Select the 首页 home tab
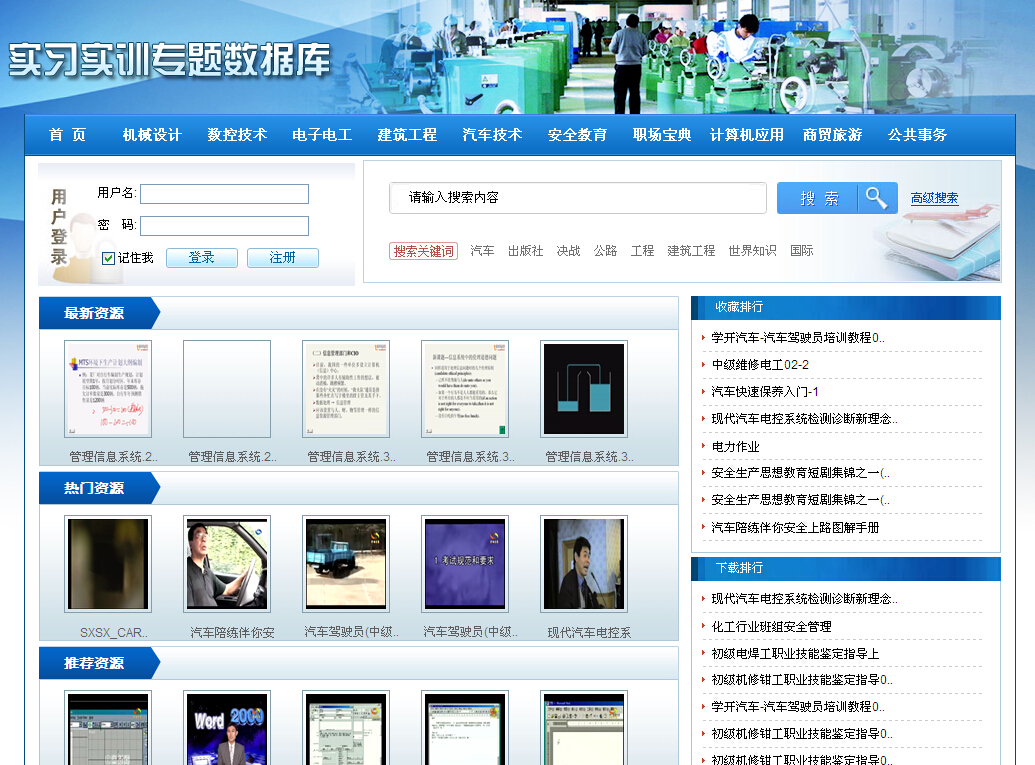1035x765 pixels. point(67,135)
